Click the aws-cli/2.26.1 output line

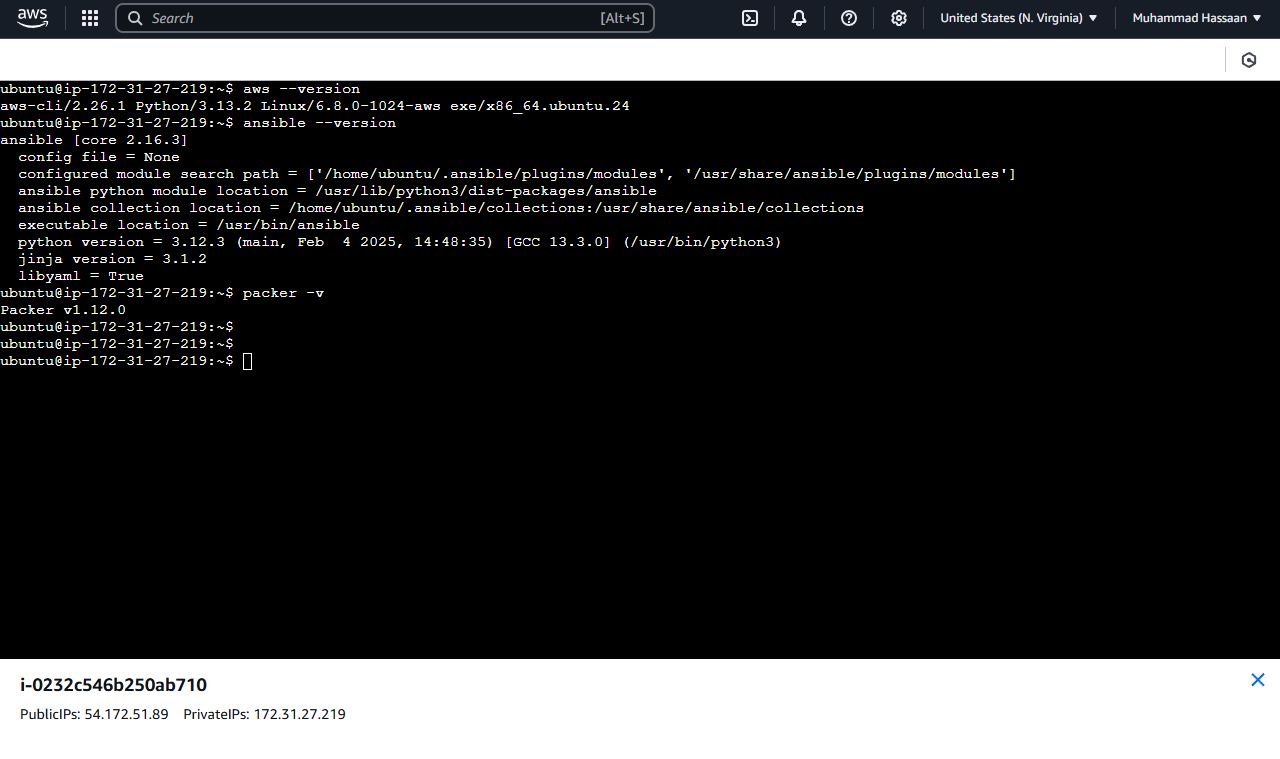(x=315, y=106)
